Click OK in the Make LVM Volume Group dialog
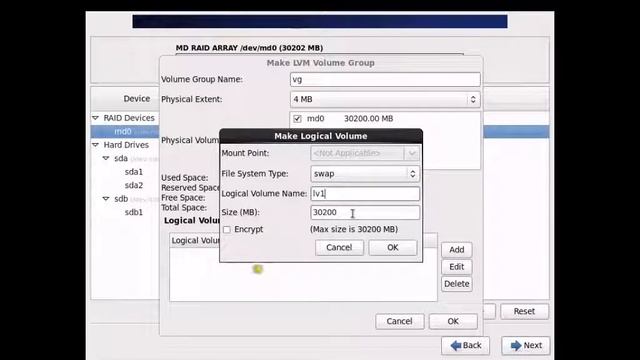 (x=453, y=322)
